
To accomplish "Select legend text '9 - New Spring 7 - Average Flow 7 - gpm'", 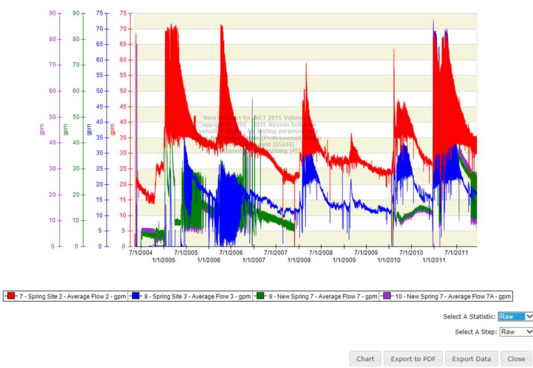I will click(323, 297).
